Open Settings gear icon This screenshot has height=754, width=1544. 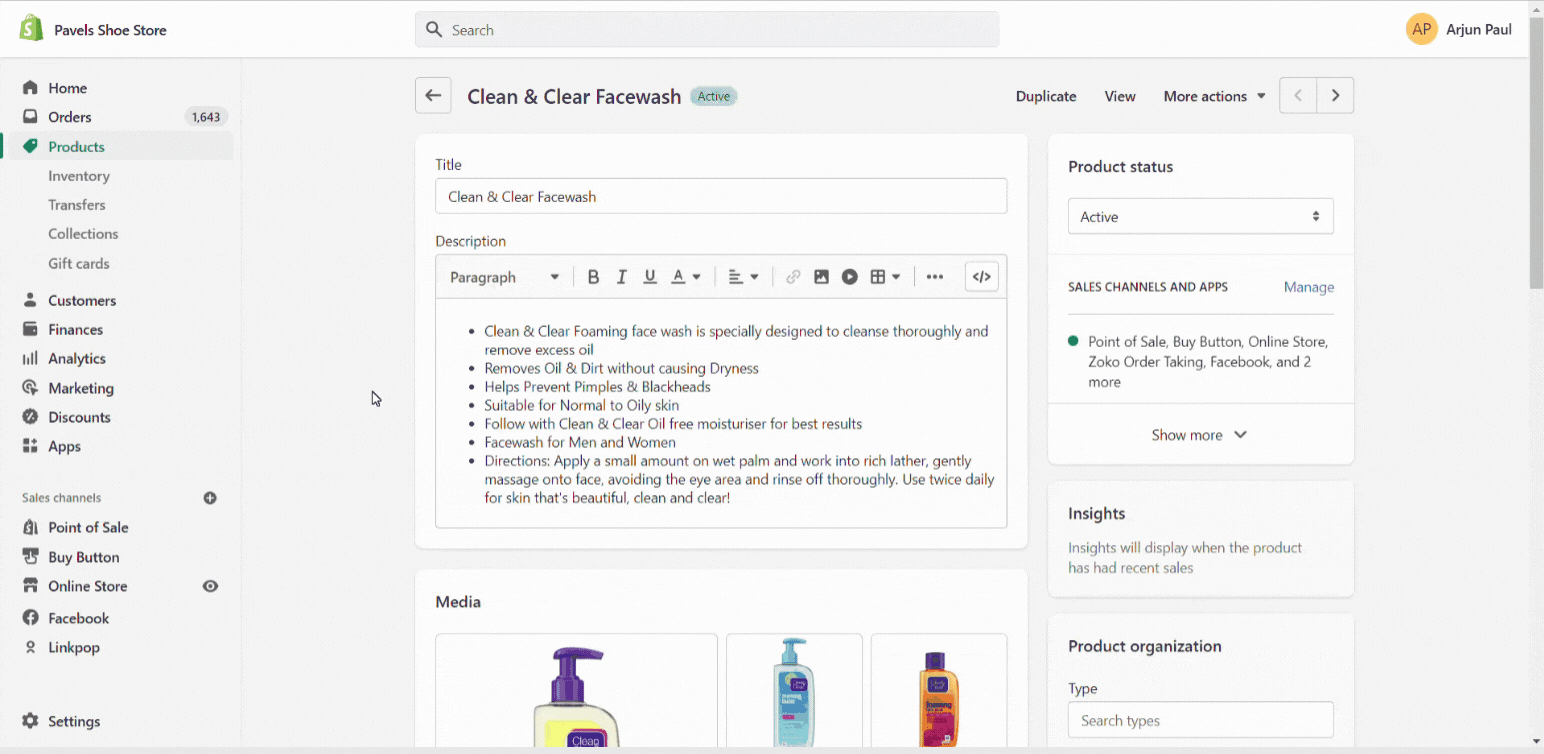(30, 721)
